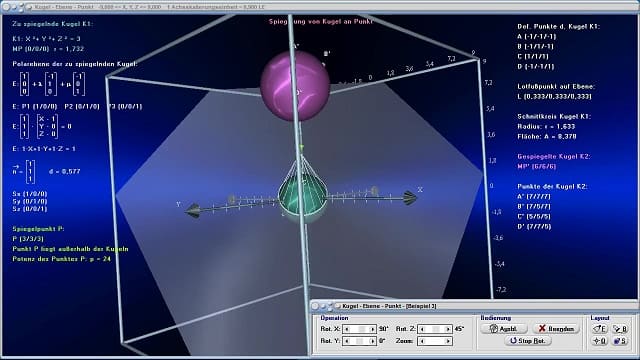Screen dimensions: 640x360
Task: Click the heading 'Gespiegelte Kugel K2:'
Action: [553, 156]
